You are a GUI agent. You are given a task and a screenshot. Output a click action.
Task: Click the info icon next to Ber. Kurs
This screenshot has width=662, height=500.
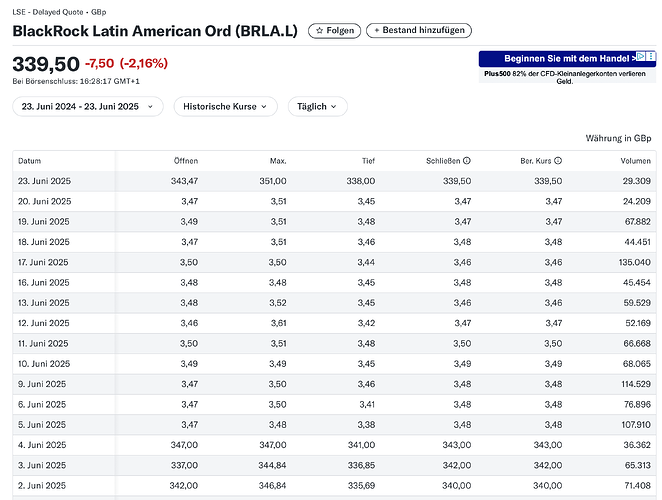tap(558, 160)
